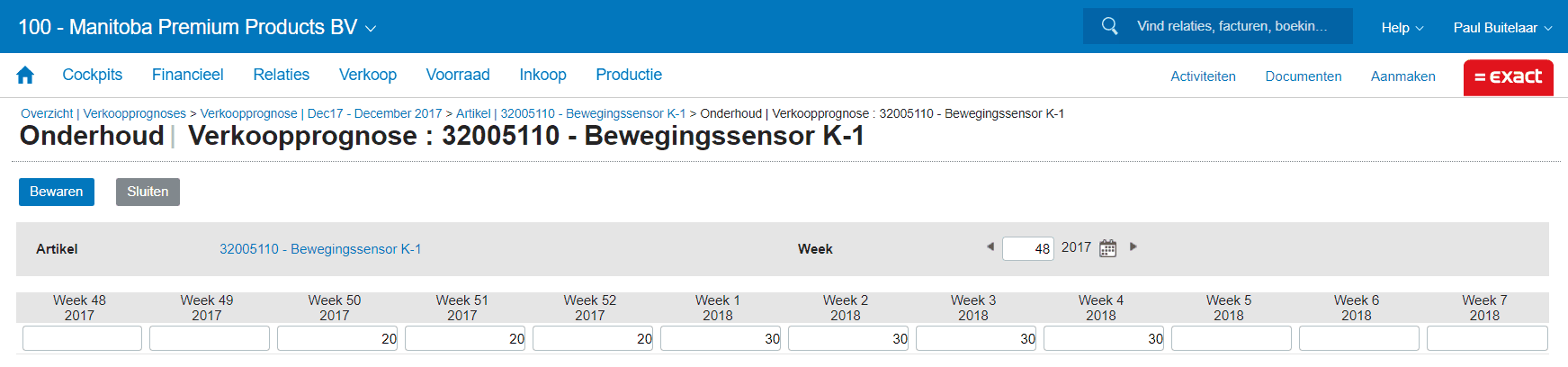1568x367 pixels.
Task: Open the Aanmaken link
Action: (x=1402, y=76)
